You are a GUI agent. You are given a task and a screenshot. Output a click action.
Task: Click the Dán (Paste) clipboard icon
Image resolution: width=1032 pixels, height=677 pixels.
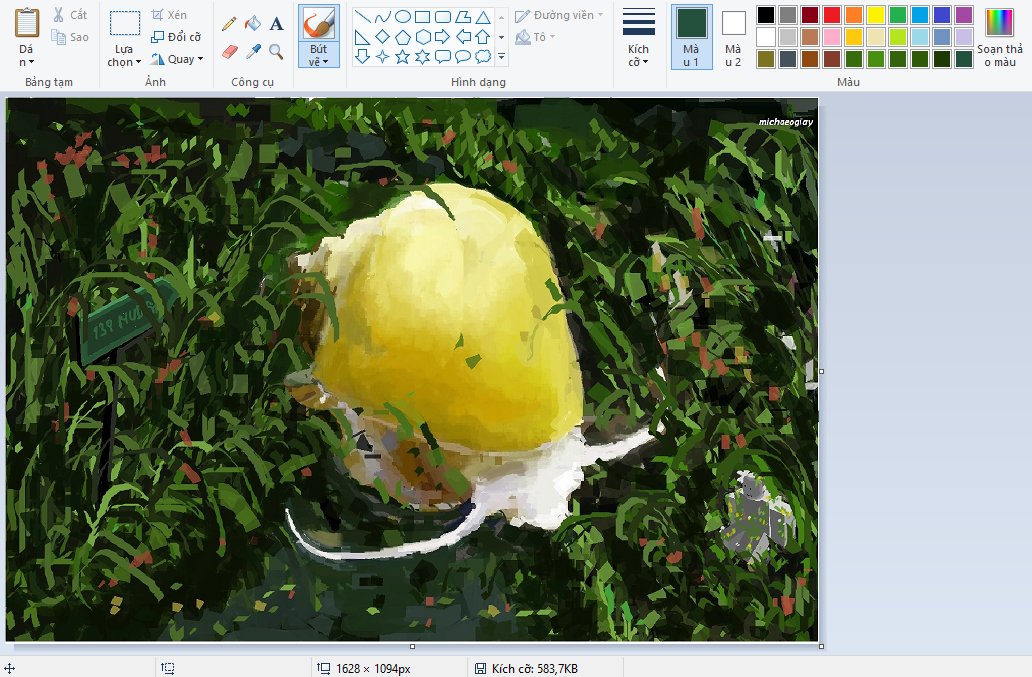pos(27,22)
